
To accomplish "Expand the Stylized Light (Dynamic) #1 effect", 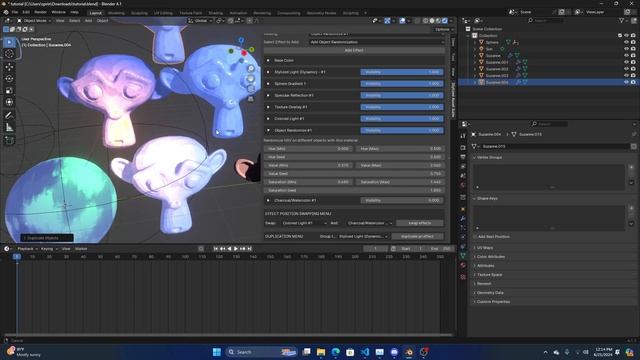I will click(268, 72).
